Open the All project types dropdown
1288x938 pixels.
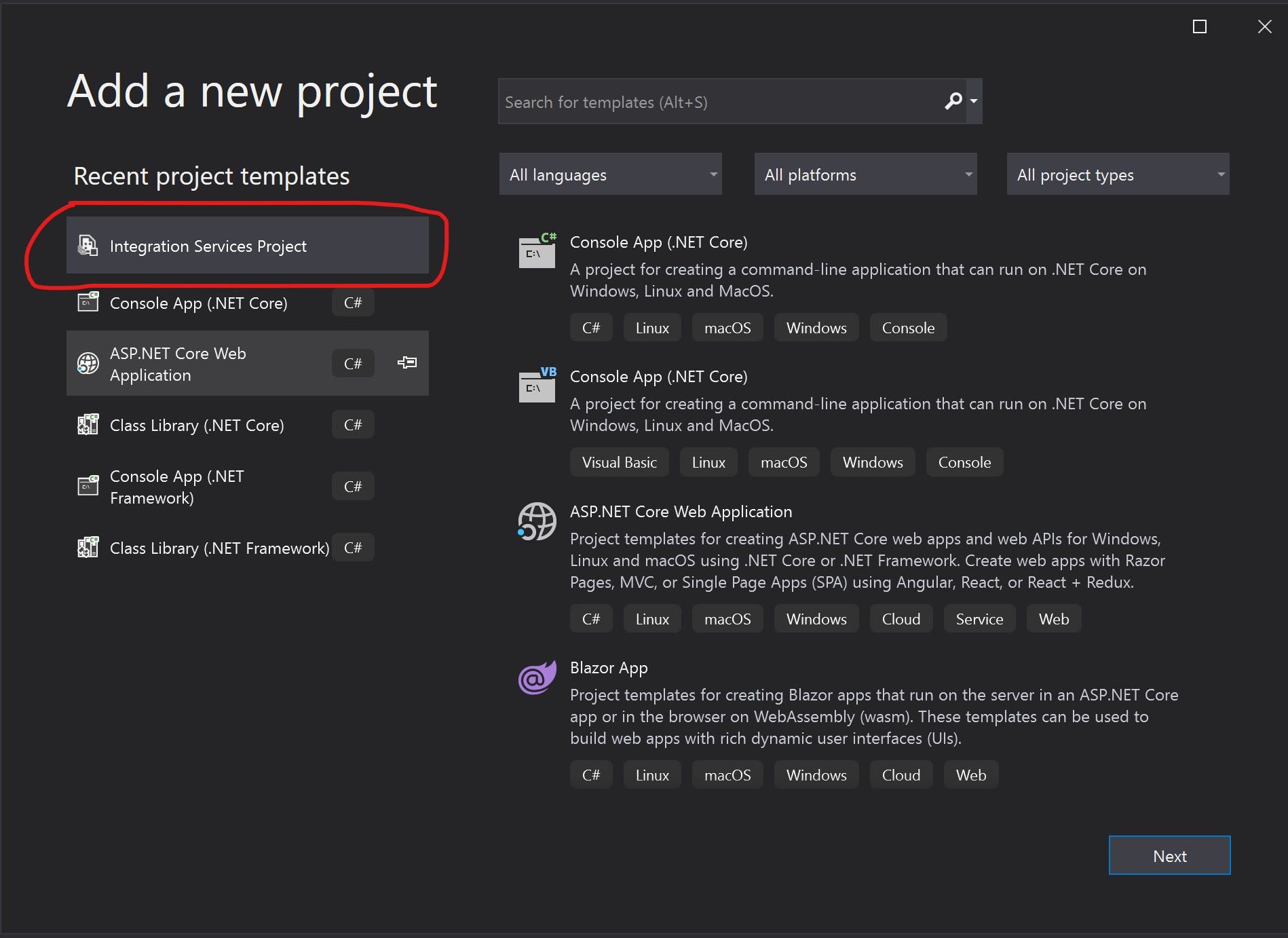pyautogui.click(x=1118, y=174)
